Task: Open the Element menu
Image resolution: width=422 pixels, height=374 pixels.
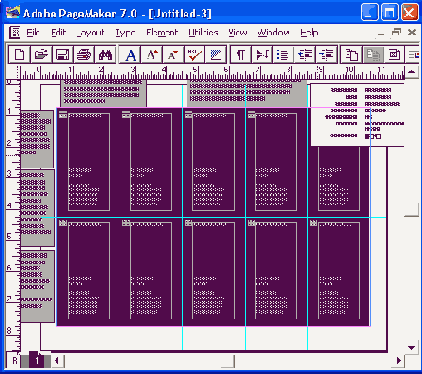Action: coord(162,32)
